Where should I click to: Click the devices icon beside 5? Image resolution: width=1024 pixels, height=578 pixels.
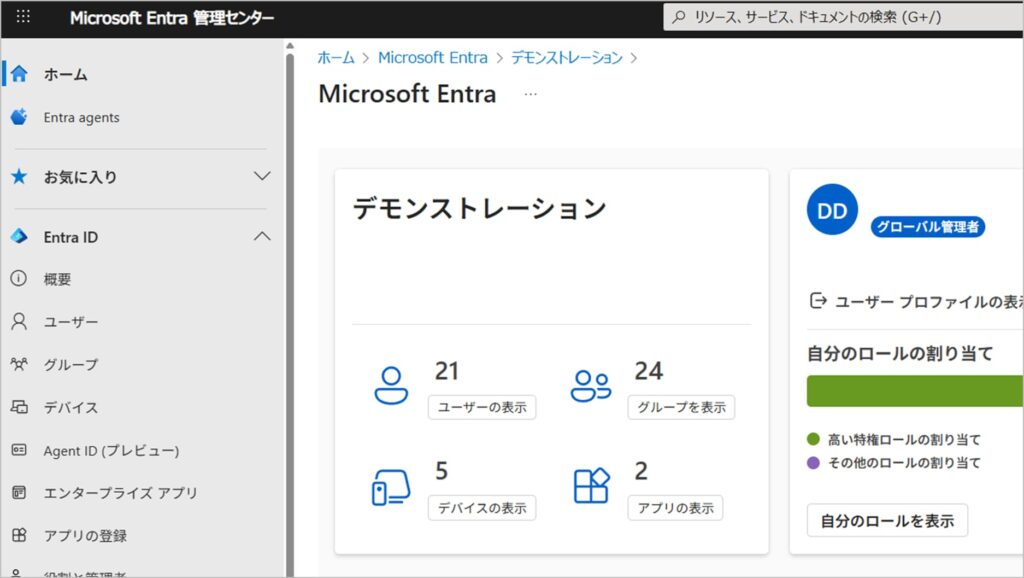click(391, 487)
